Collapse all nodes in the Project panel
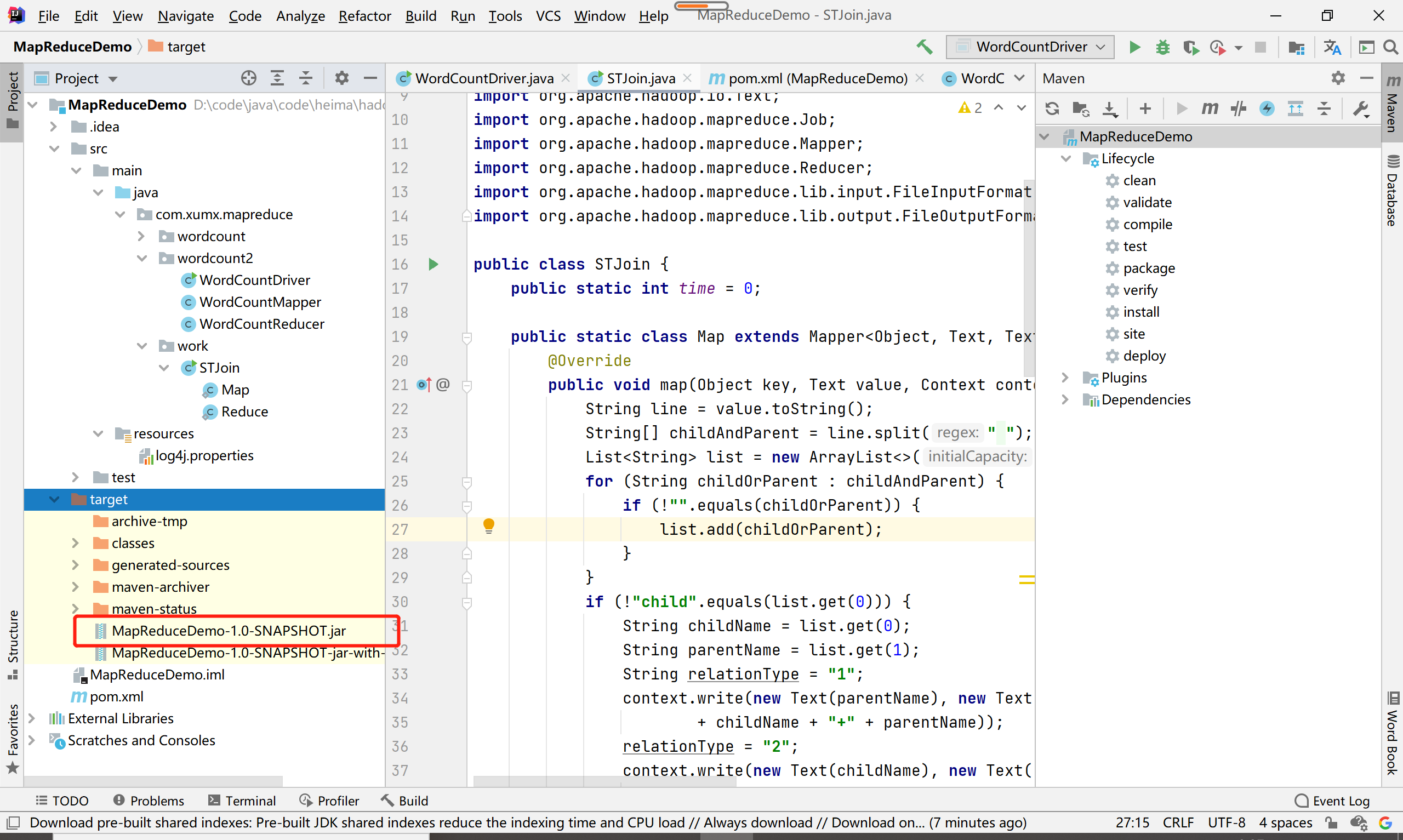The width and height of the screenshot is (1403, 840). [306, 78]
